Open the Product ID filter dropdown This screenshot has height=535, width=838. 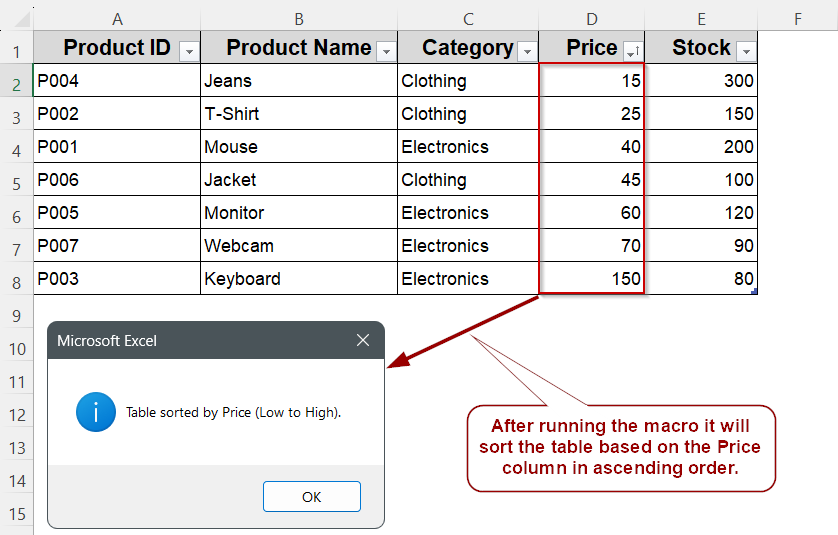(x=189, y=51)
